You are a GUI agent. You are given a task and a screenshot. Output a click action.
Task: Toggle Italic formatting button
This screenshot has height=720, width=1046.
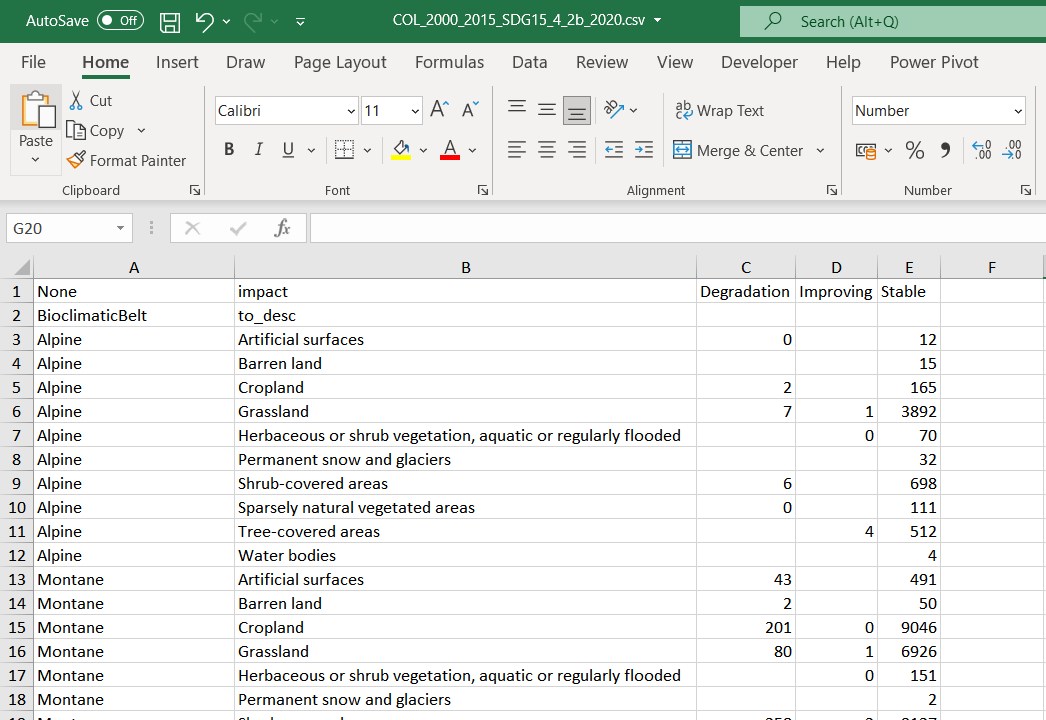coord(259,149)
